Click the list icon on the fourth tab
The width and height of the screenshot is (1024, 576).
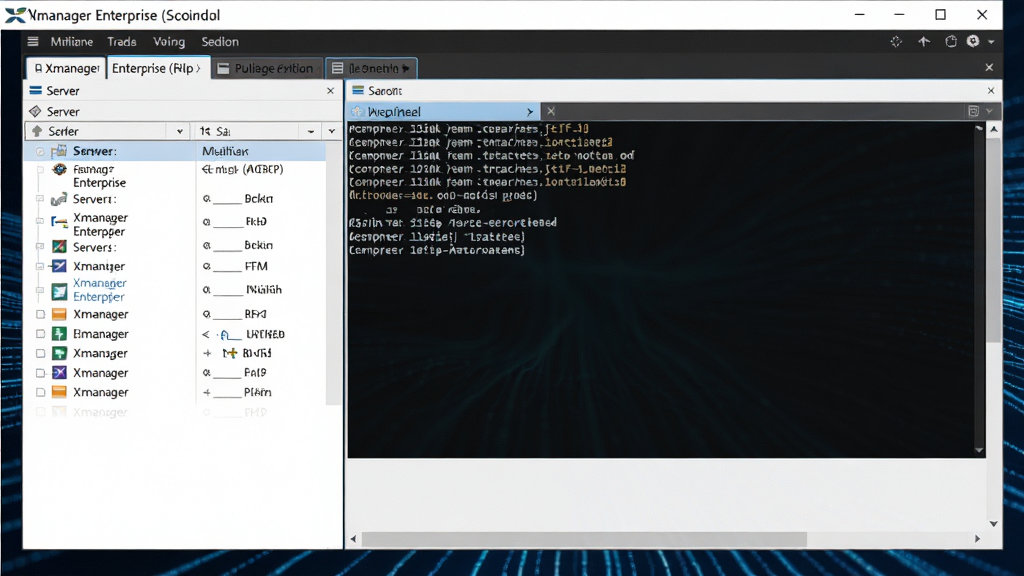click(338, 69)
